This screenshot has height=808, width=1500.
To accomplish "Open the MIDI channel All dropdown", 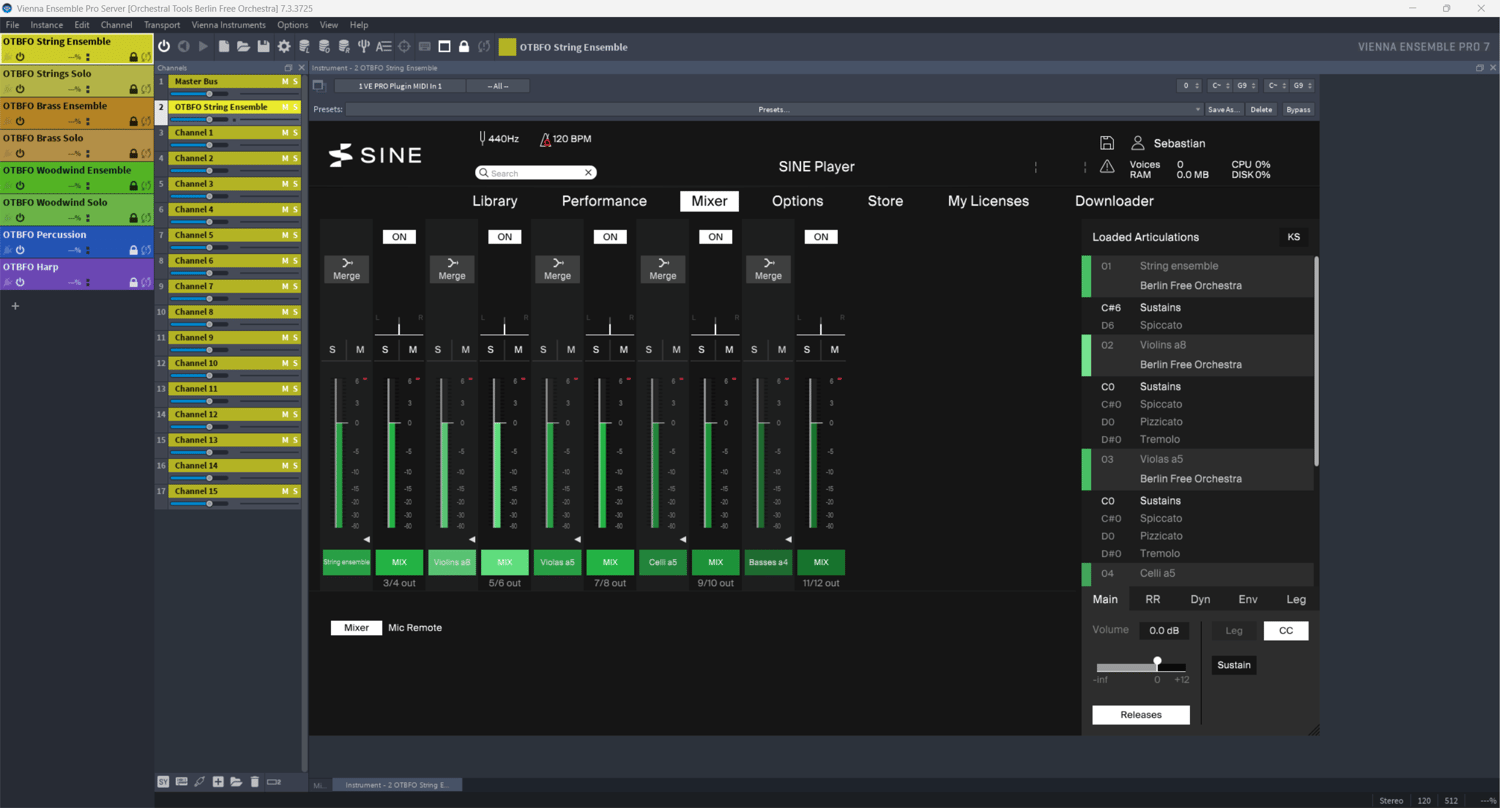I will 498,86.
